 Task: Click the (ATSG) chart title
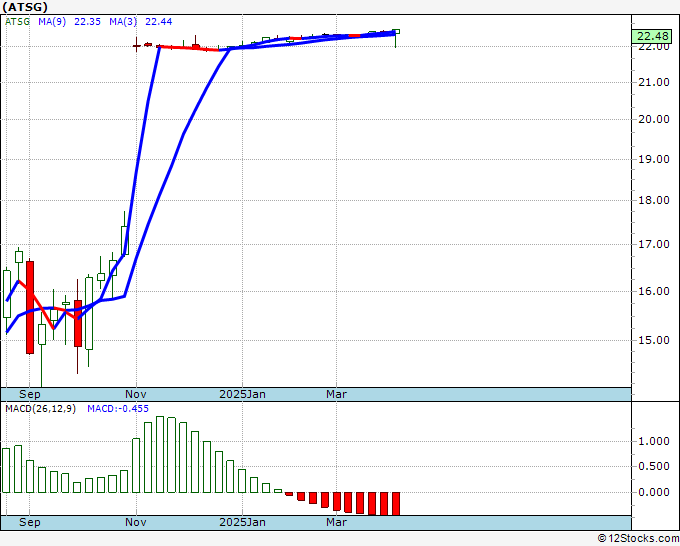click(25, 7)
